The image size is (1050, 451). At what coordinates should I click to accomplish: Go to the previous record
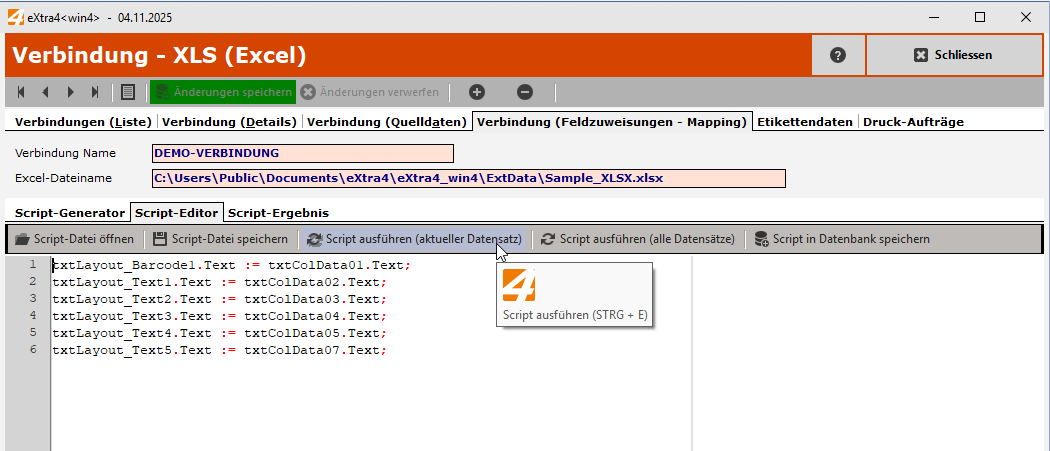point(46,92)
